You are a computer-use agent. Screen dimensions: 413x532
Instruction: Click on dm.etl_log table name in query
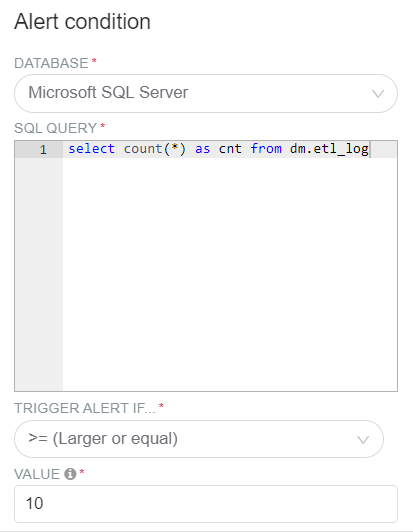tap(329, 149)
